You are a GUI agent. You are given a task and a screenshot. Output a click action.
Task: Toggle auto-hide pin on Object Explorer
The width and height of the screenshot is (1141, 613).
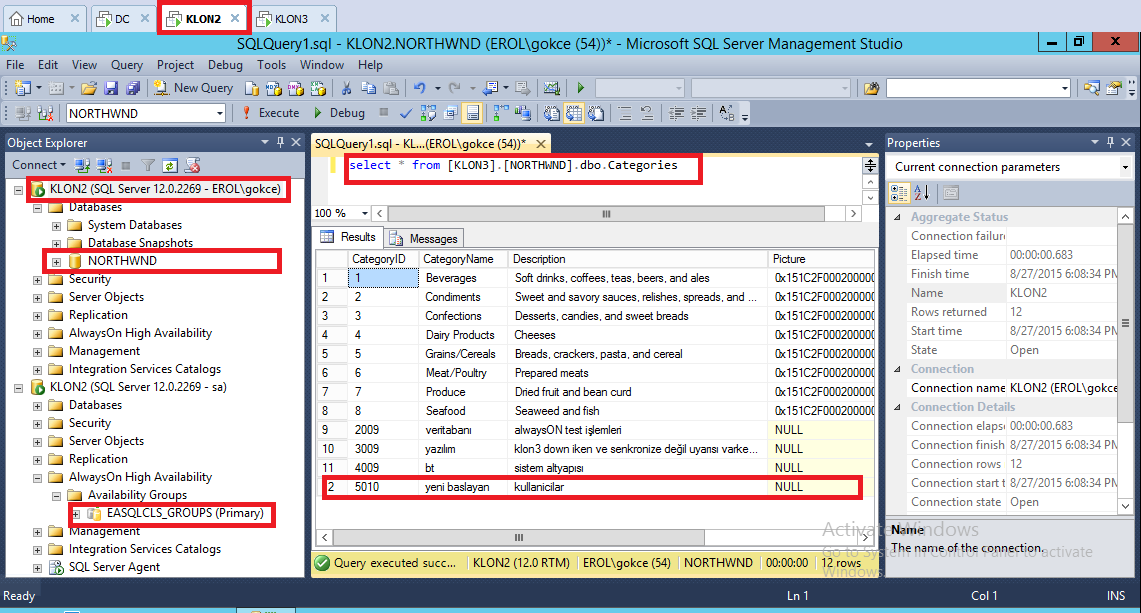coord(280,142)
